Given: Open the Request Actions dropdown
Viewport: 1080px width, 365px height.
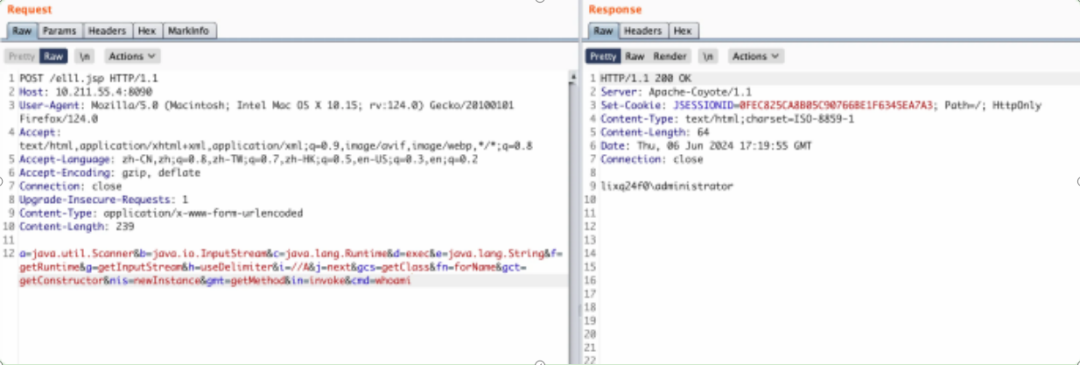Looking at the screenshot, I should [132, 56].
